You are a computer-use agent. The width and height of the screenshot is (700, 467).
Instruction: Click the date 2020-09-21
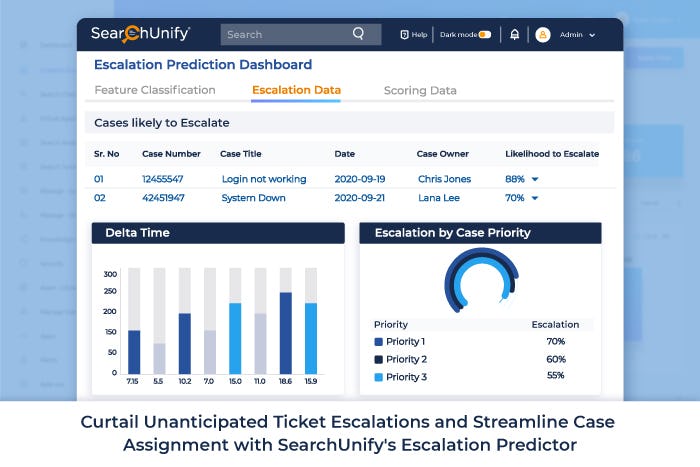tap(359, 198)
